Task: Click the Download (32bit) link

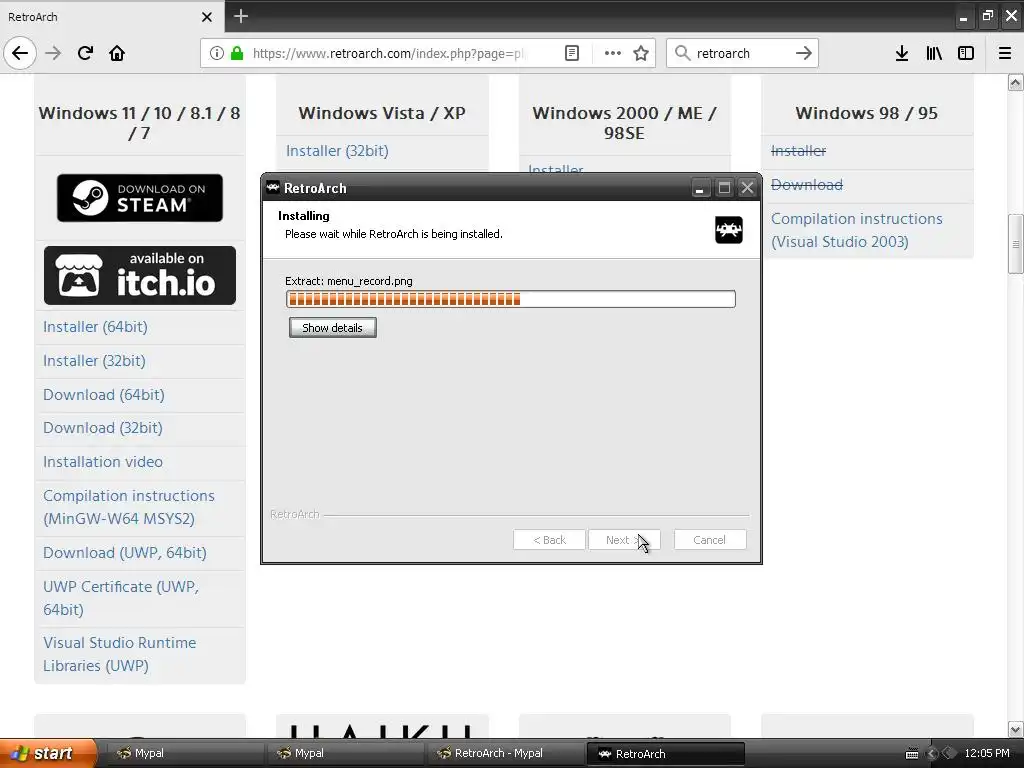Action: 103,428
